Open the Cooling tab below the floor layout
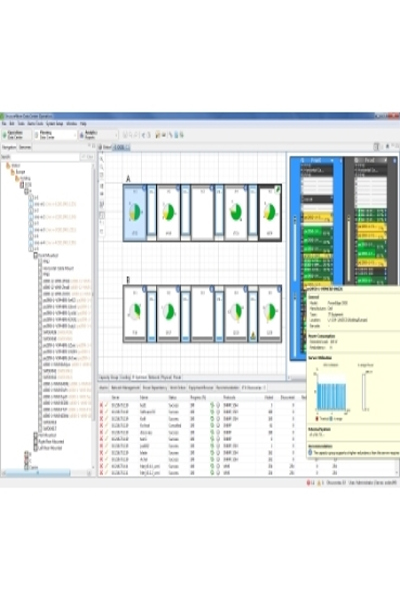400x600 pixels. (x=125, y=377)
